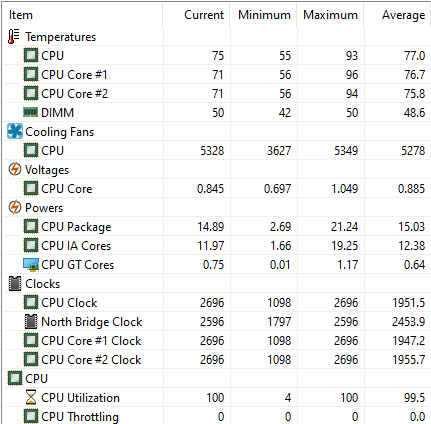This screenshot has width=431, height=424.
Task: Select the CPU section group row
Action: click(x=216, y=378)
